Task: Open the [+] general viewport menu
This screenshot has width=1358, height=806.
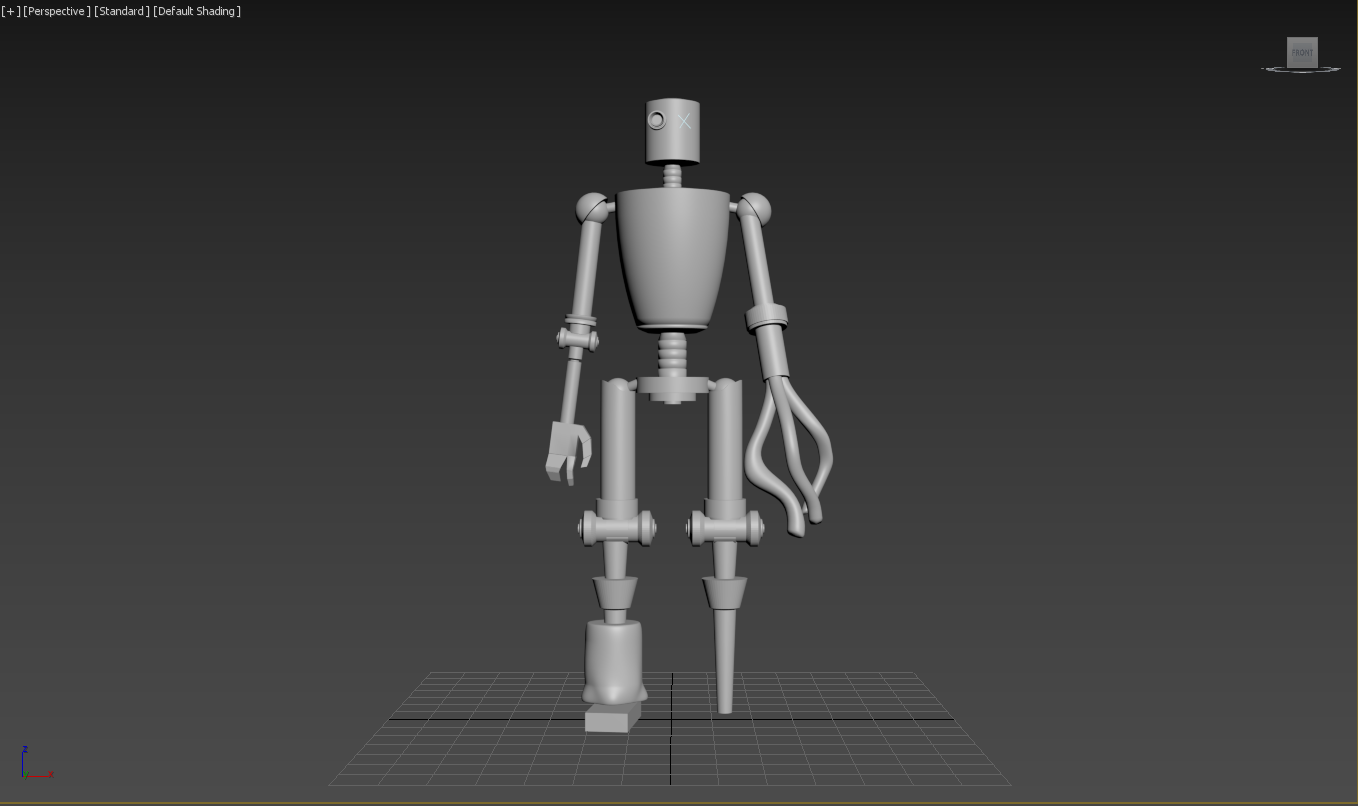Action: 11,11
